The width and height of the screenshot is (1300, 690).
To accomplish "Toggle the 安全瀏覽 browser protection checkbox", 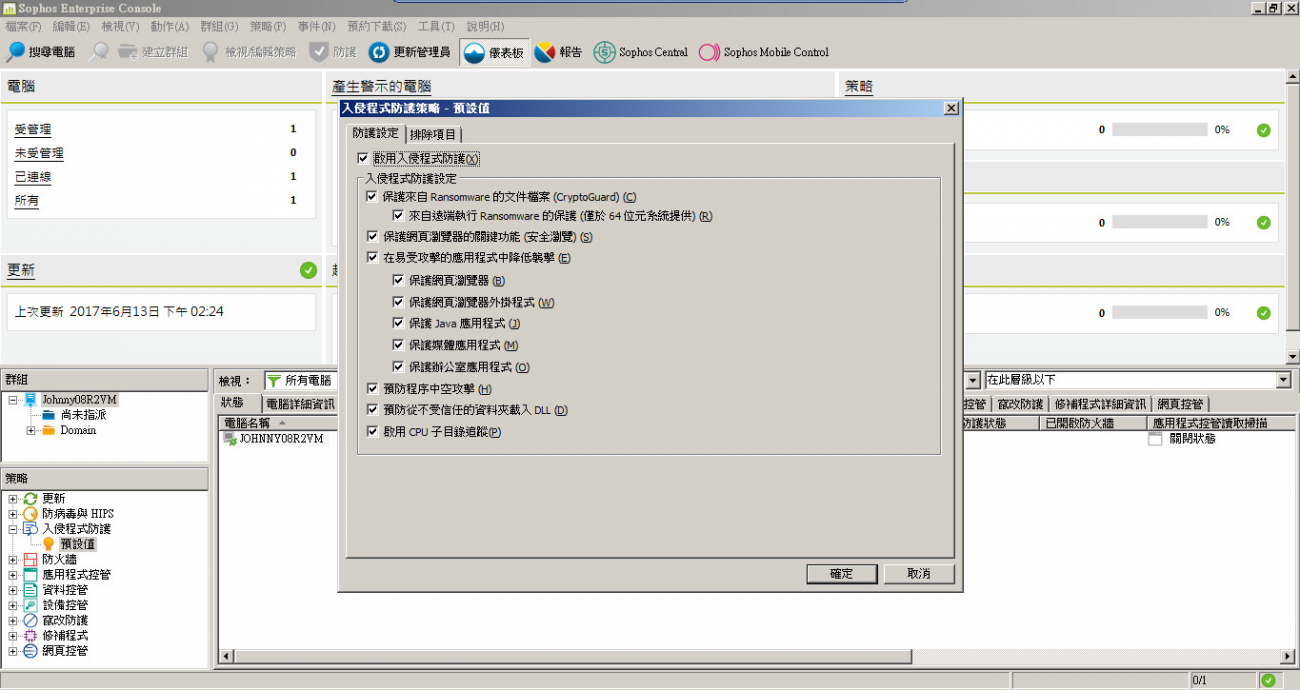I will [373, 237].
